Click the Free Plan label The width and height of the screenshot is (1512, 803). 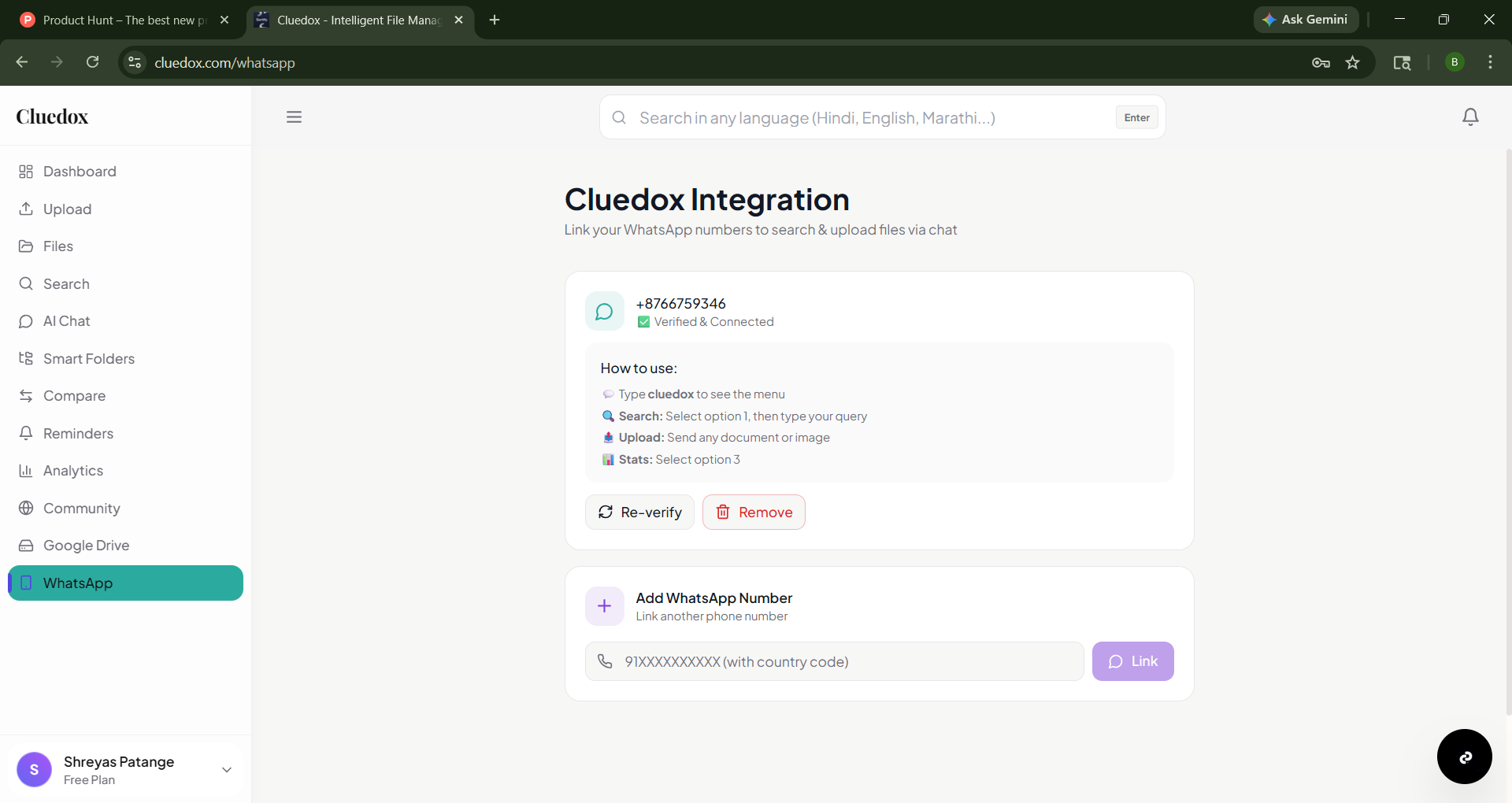pyautogui.click(x=89, y=780)
